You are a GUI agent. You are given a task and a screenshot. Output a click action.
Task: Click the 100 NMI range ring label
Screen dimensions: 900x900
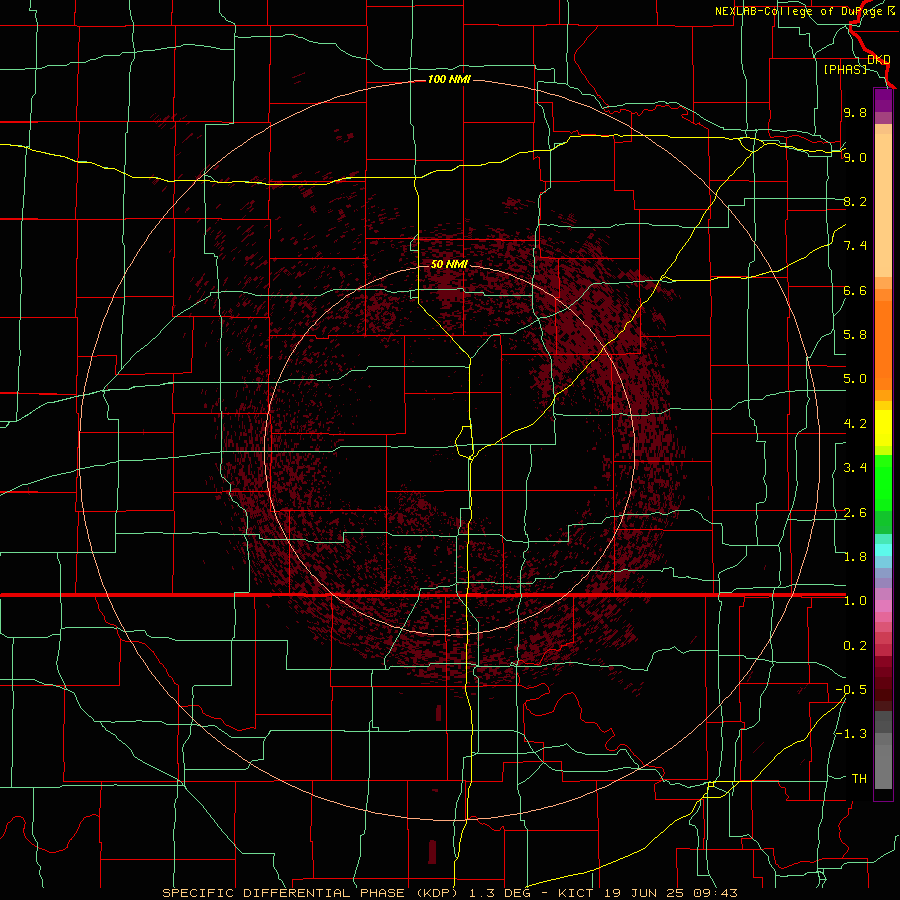pos(449,79)
